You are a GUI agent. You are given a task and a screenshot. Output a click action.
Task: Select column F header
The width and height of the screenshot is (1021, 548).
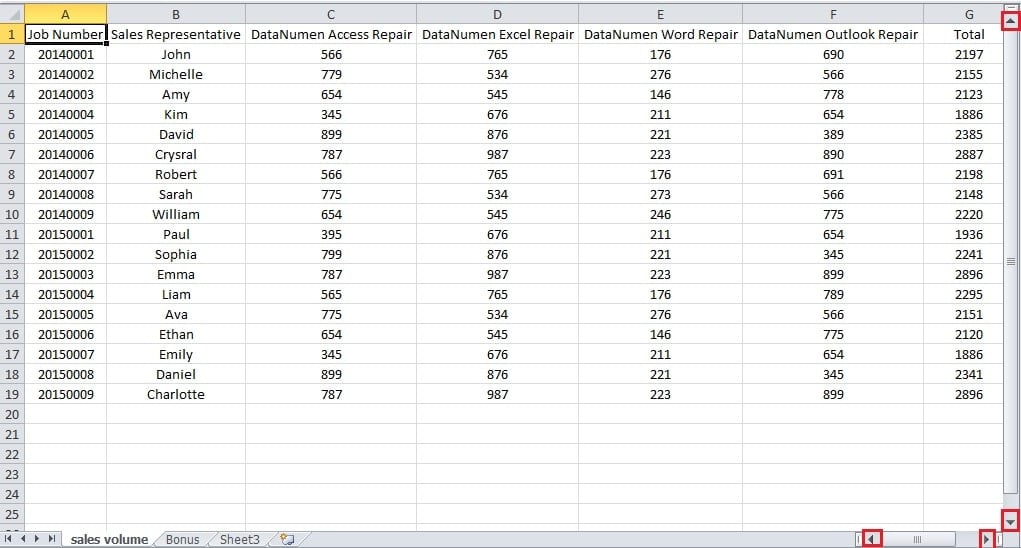[x=833, y=14]
